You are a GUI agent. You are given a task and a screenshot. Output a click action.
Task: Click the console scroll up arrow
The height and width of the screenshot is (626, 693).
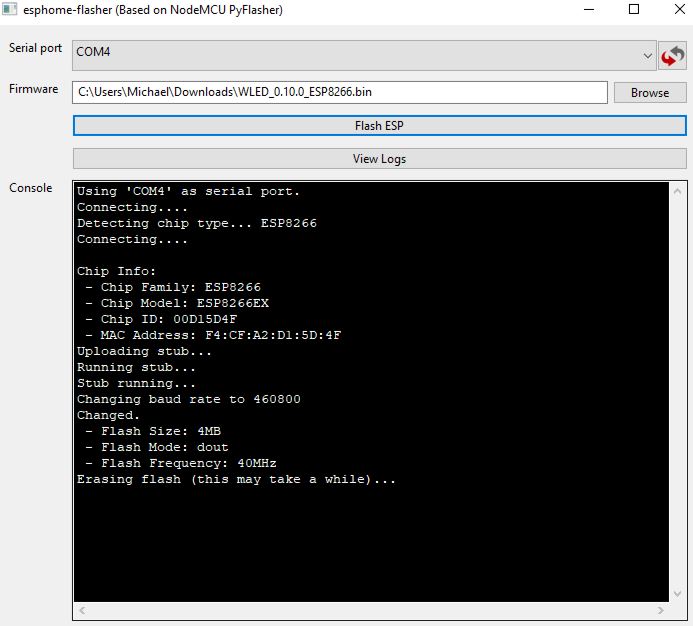tap(677, 191)
